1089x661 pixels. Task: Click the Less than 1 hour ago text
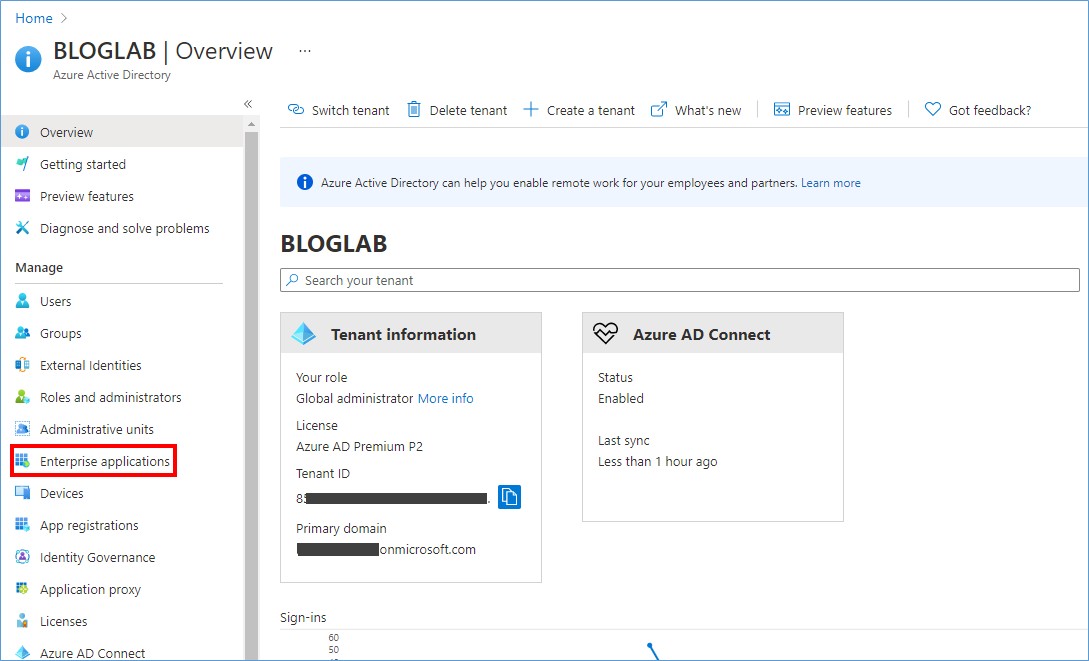pyautogui.click(x=657, y=461)
